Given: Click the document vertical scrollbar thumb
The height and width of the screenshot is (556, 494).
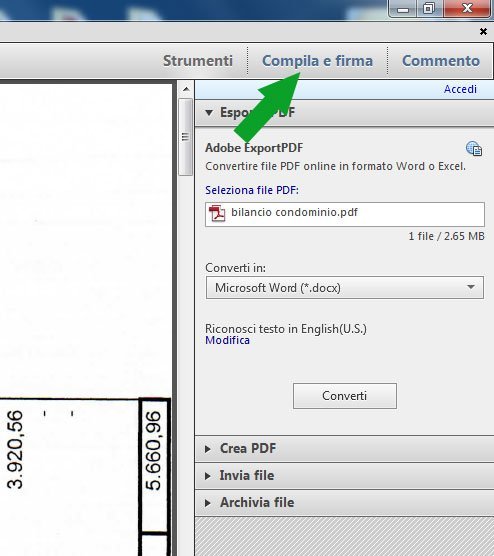Looking at the screenshot, I should [185, 137].
